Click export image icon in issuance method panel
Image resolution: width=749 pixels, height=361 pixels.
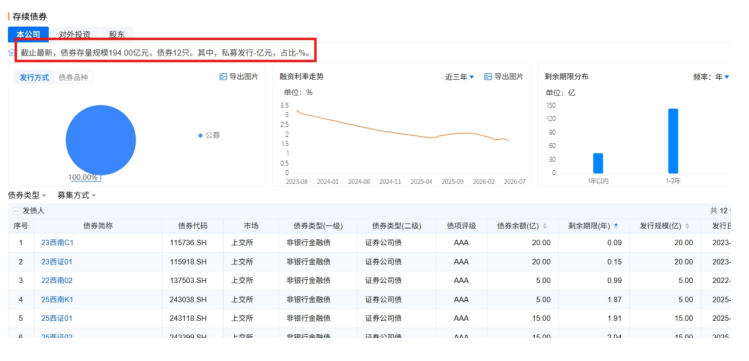tap(223, 77)
